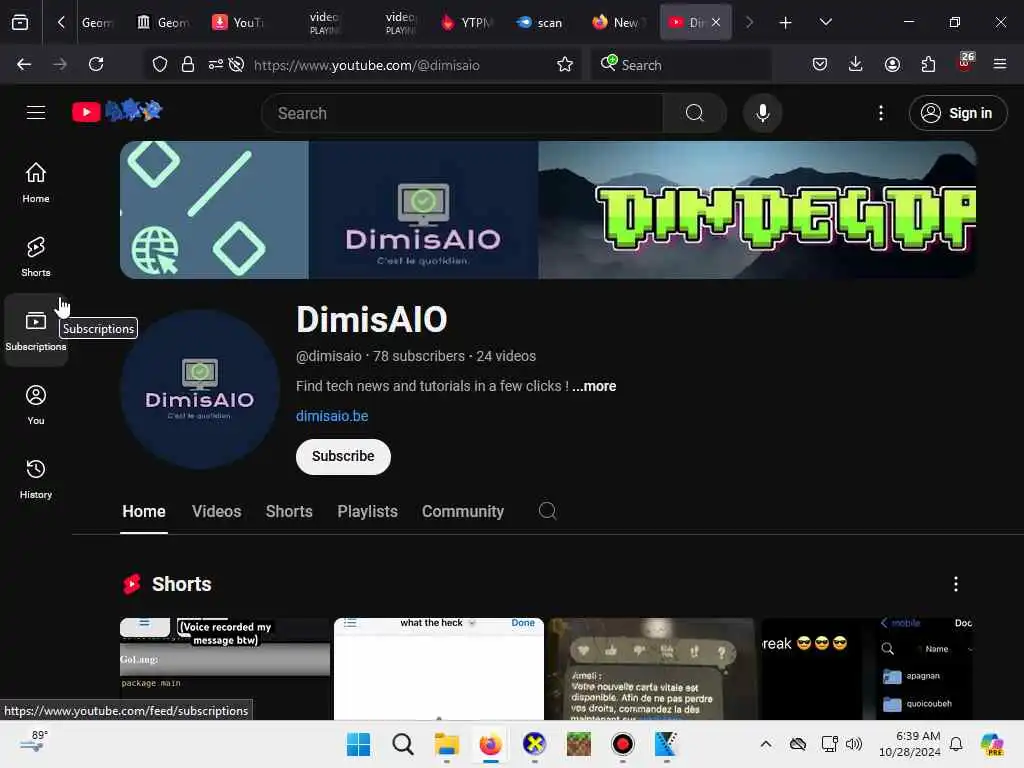Expand channel description with more

pyautogui.click(x=594, y=386)
